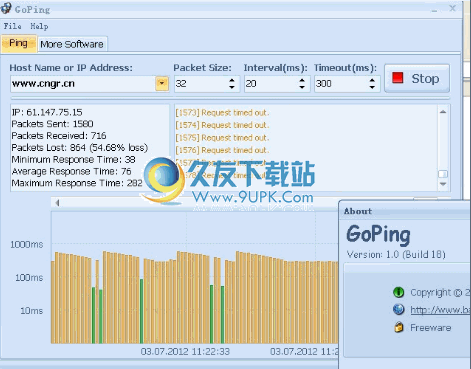Increase Interval with up arrow
The image size is (471, 369).
point(302,80)
